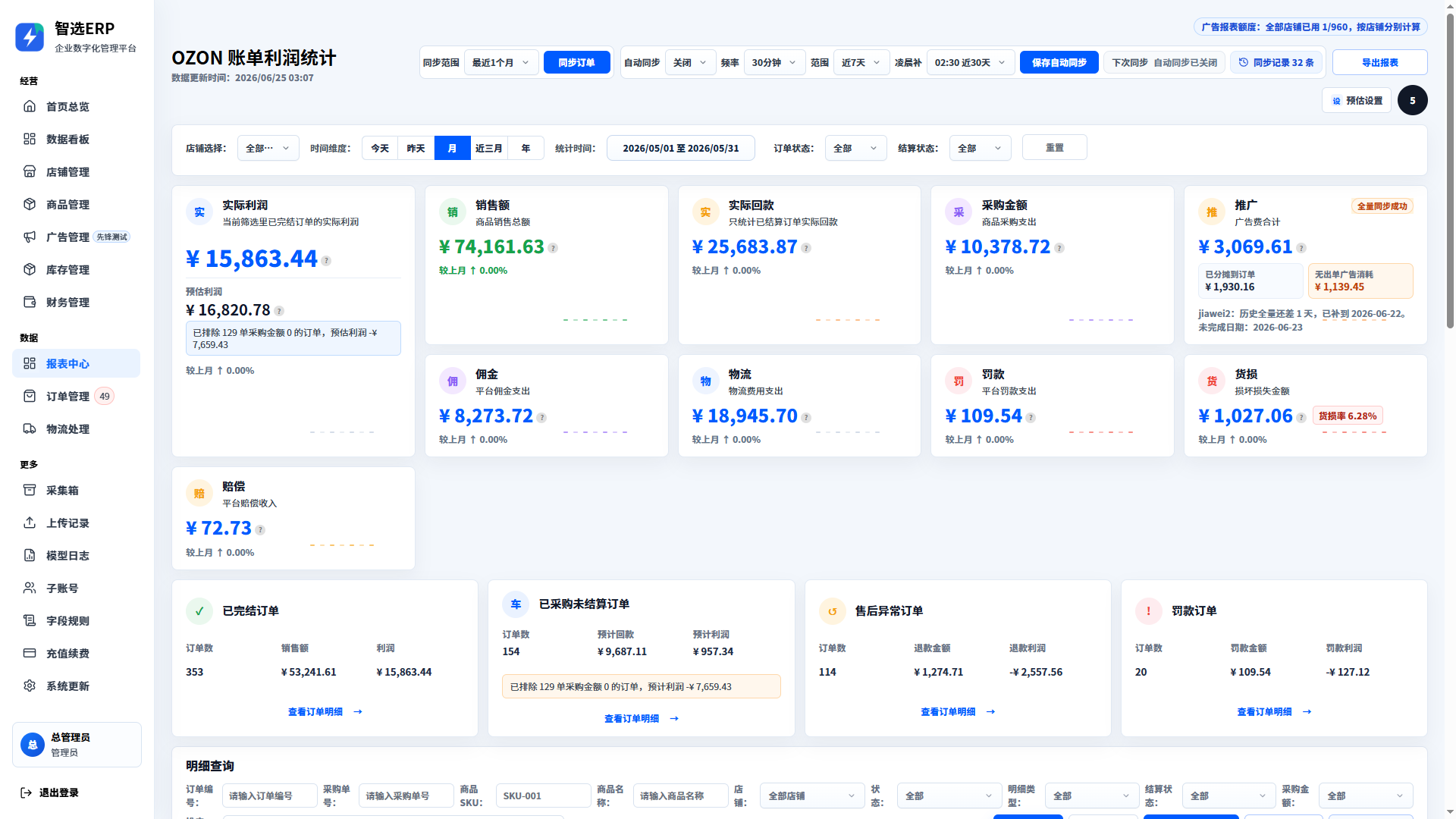Open the 凌晨补 02:30 近30天 dropdown

pos(971,62)
